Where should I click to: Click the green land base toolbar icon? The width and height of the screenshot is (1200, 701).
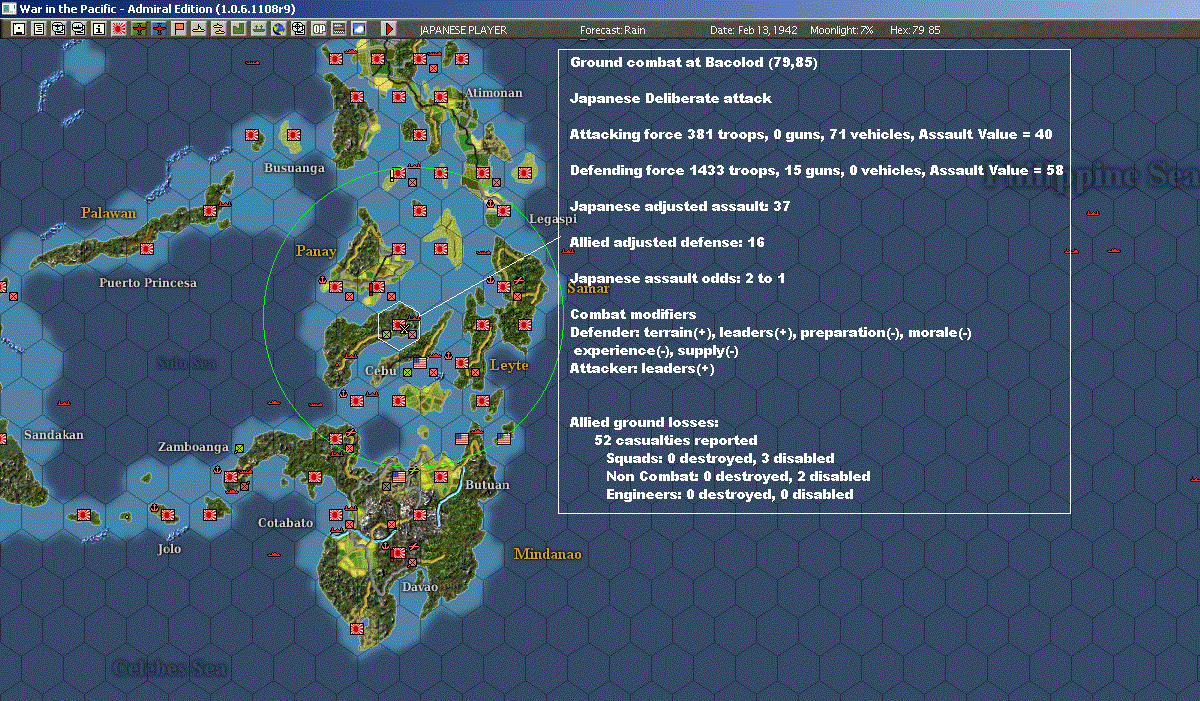click(239, 29)
